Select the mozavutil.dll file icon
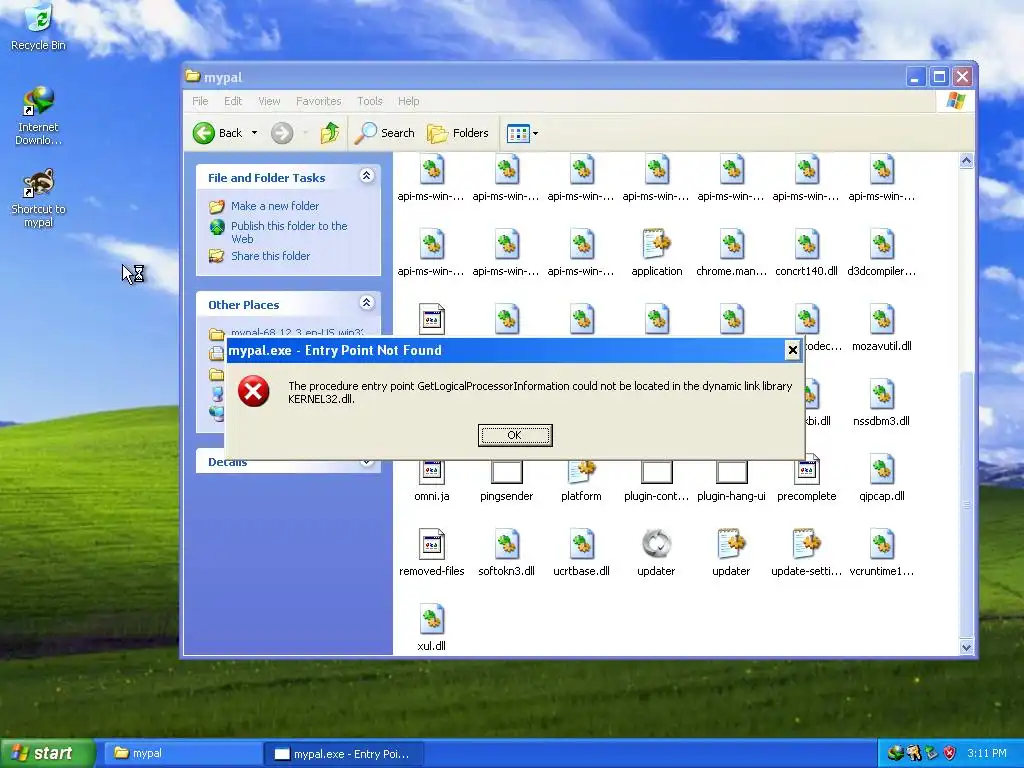 [882, 319]
